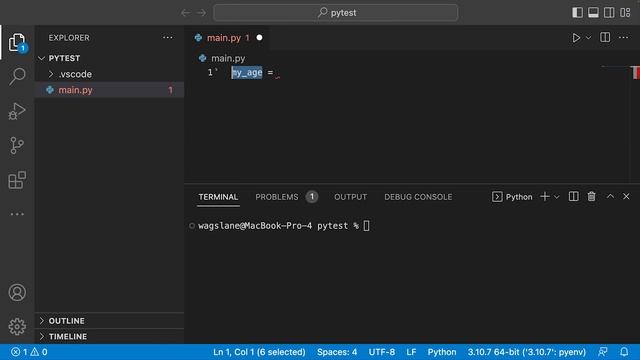Open notifications bell icon
640x360 pixels.
tap(624, 352)
